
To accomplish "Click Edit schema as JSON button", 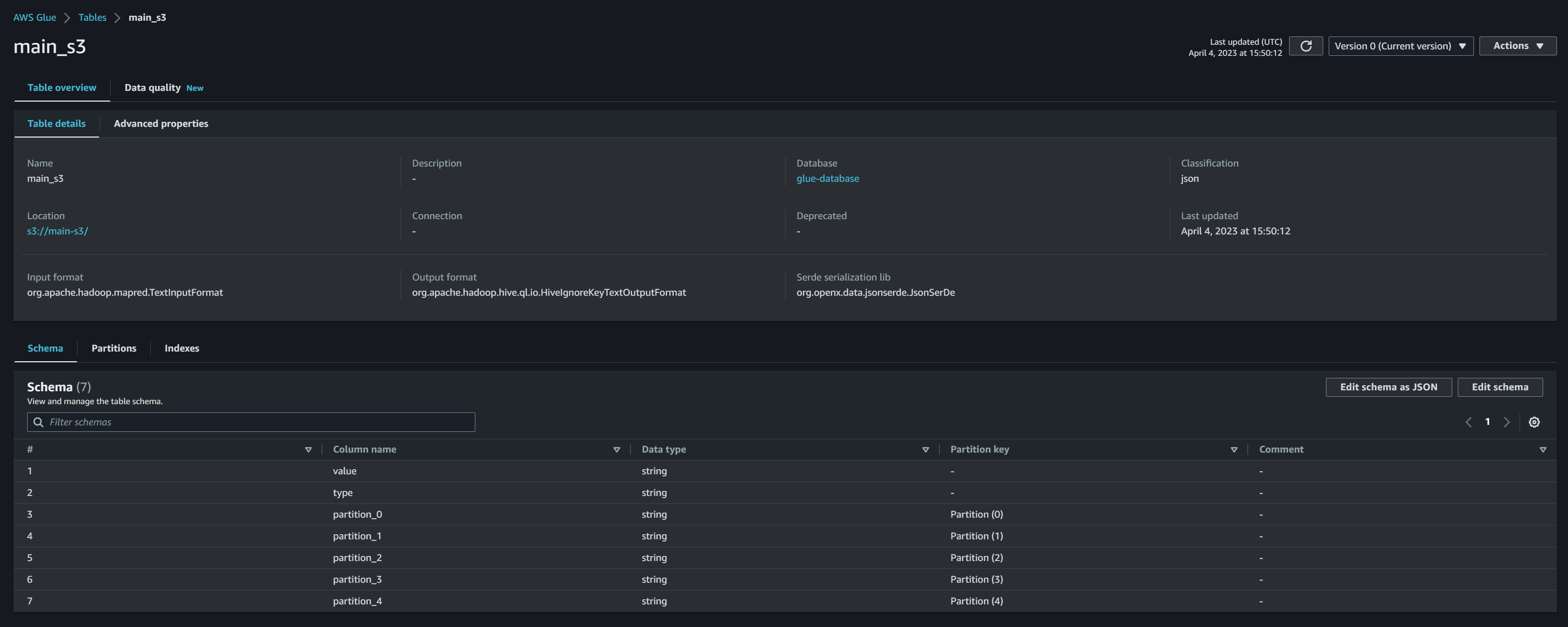I will coord(1388,388).
